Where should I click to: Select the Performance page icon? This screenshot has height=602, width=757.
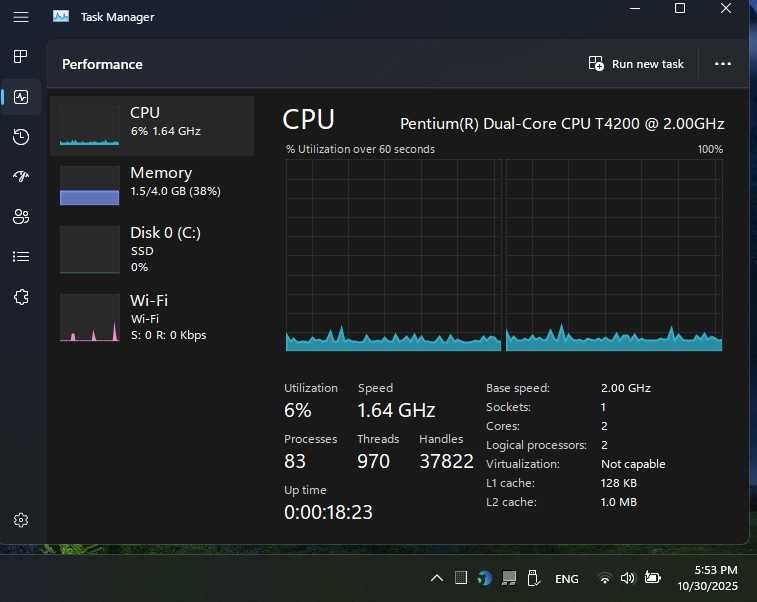point(21,97)
